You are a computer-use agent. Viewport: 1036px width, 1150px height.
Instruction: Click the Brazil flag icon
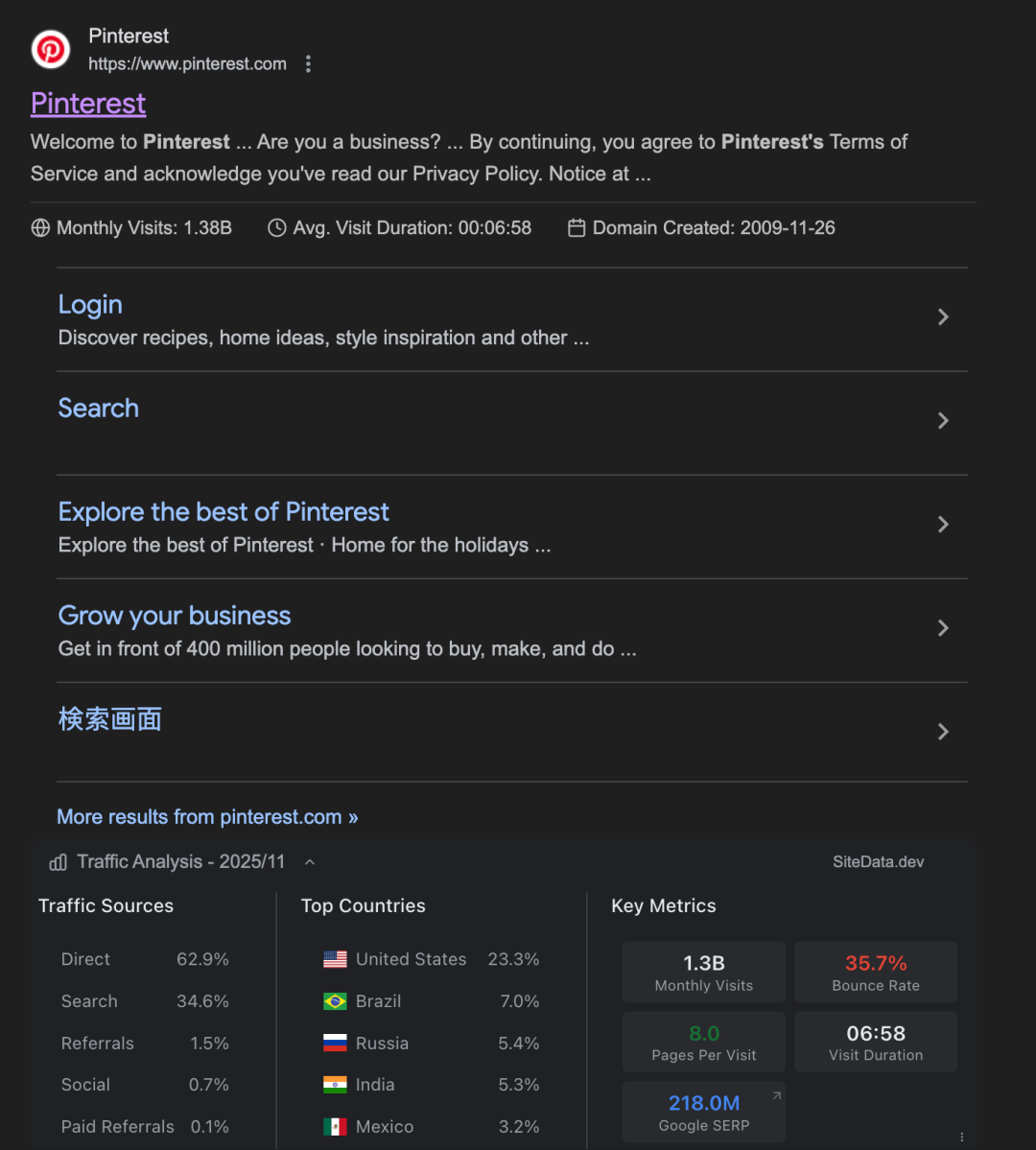[x=336, y=1001]
